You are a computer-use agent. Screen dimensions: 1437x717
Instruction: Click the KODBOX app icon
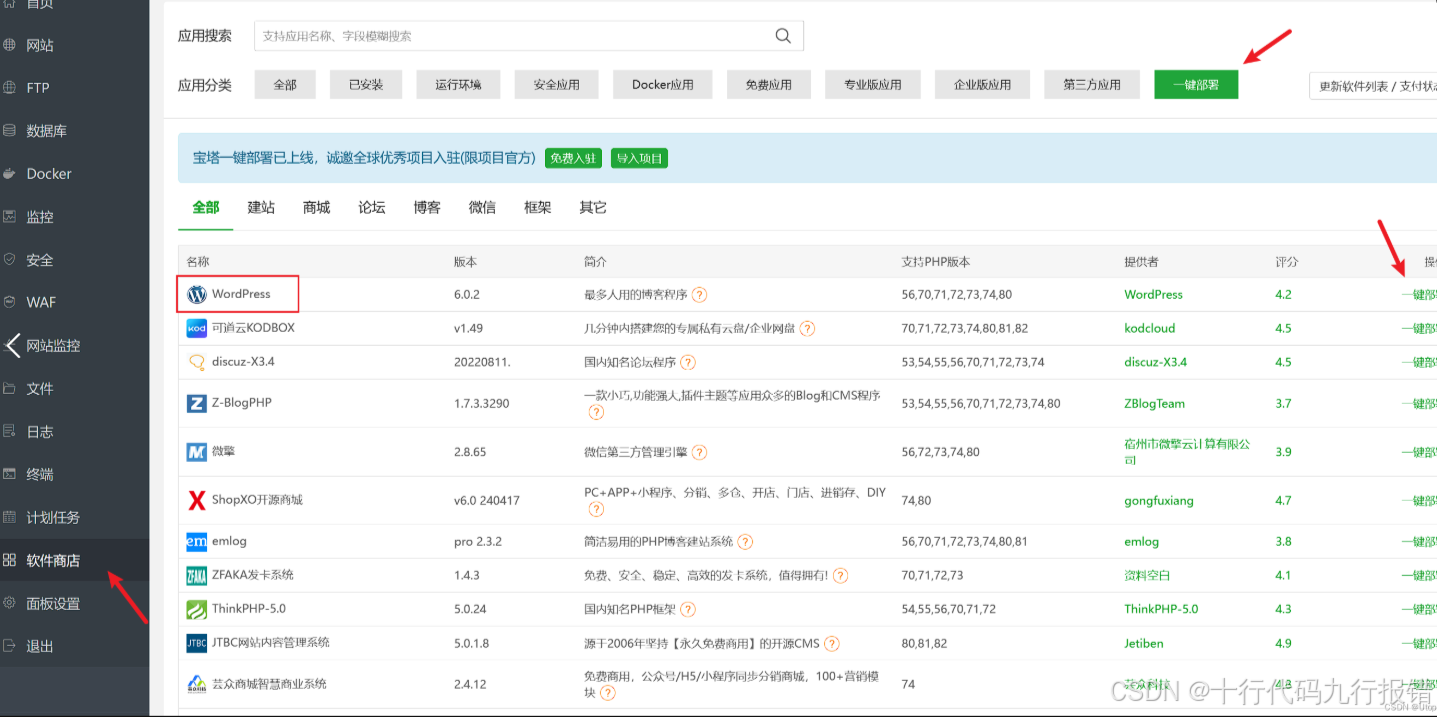(x=197, y=328)
